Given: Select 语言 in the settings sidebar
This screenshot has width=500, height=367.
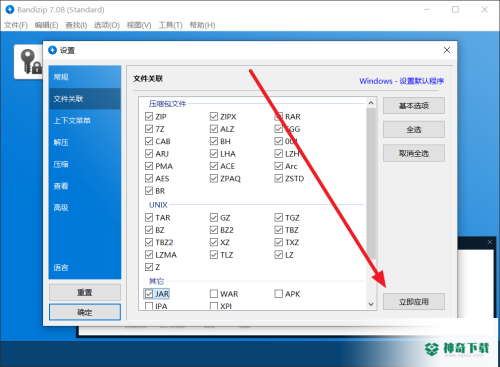Looking at the screenshot, I should pyautogui.click(x=85, y=267).
